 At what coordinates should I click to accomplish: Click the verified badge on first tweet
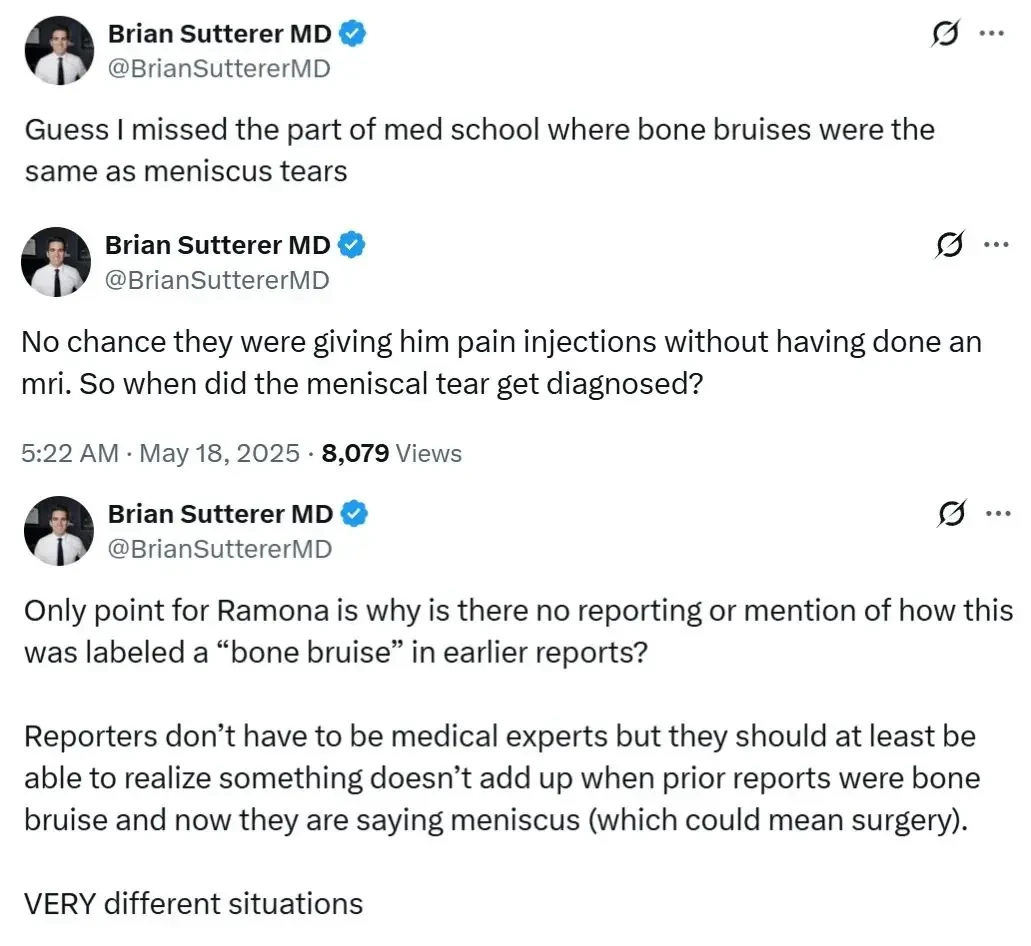(352, 34)
